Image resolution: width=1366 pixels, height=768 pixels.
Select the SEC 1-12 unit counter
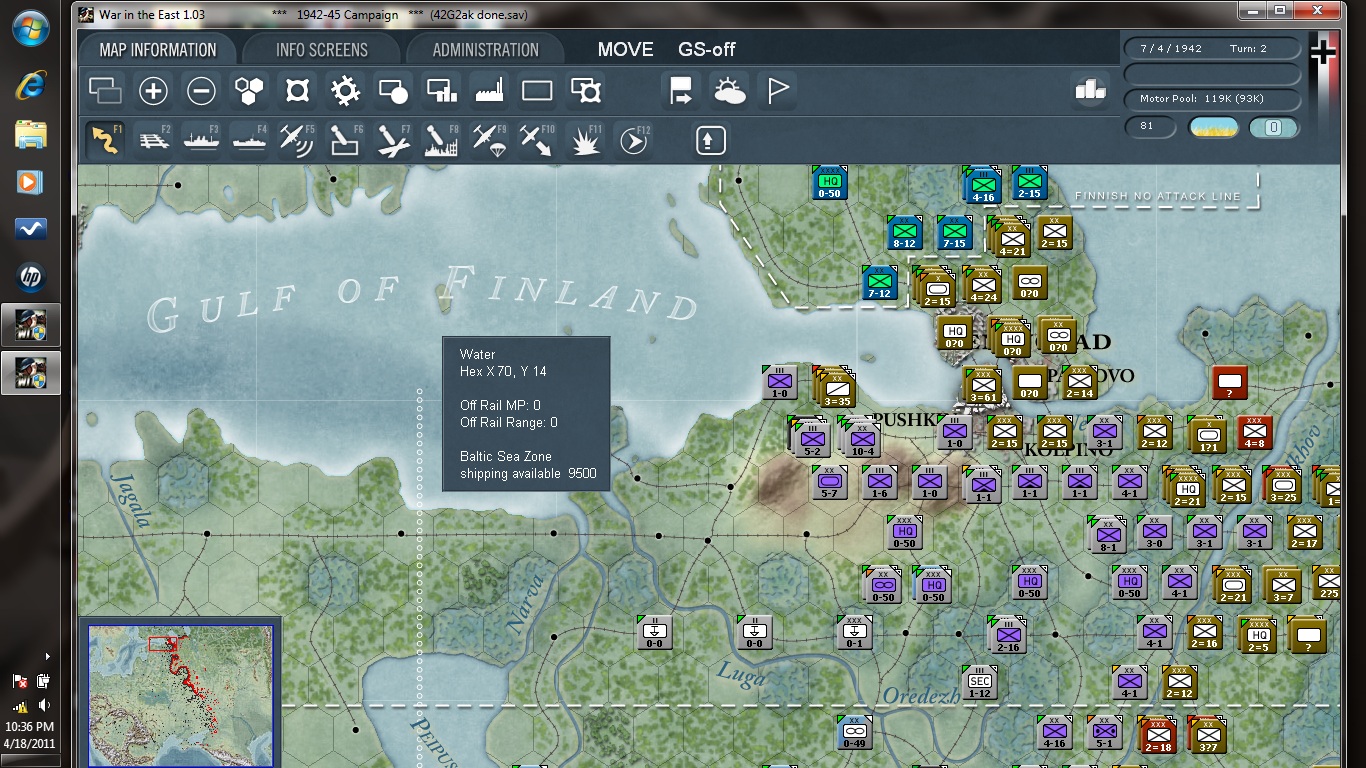[979, 683]
